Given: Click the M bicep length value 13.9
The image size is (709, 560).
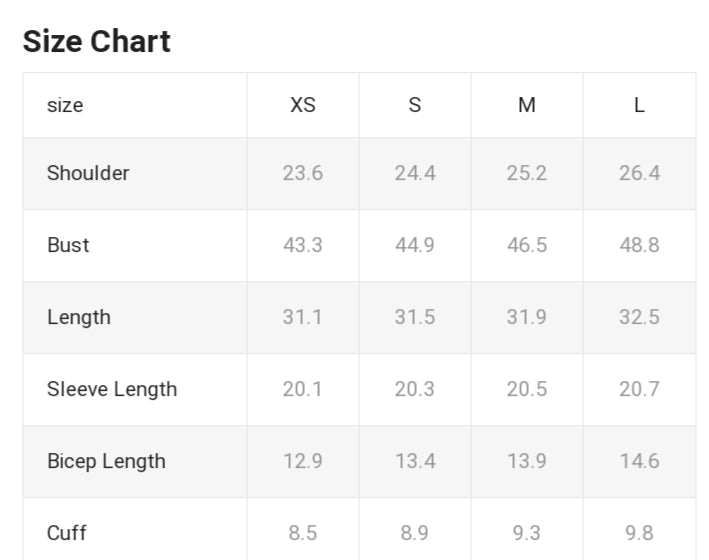Looking at the screenshot, I should (x=527, y=461).
